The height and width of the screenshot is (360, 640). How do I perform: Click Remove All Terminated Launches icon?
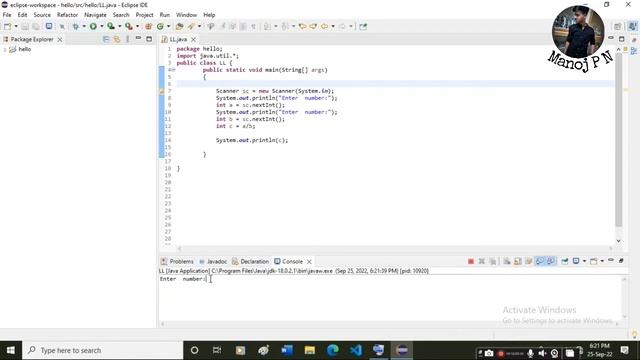pos(493,261)
